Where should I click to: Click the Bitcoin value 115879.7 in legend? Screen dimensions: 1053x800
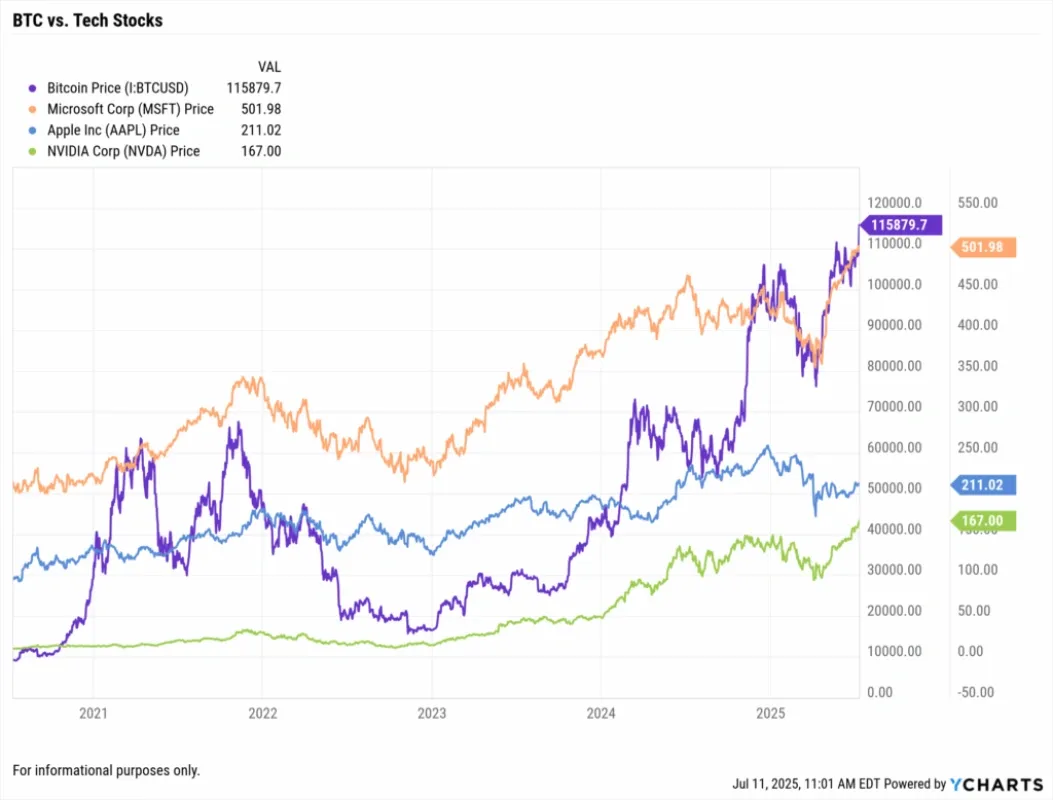tap(254, 88)
